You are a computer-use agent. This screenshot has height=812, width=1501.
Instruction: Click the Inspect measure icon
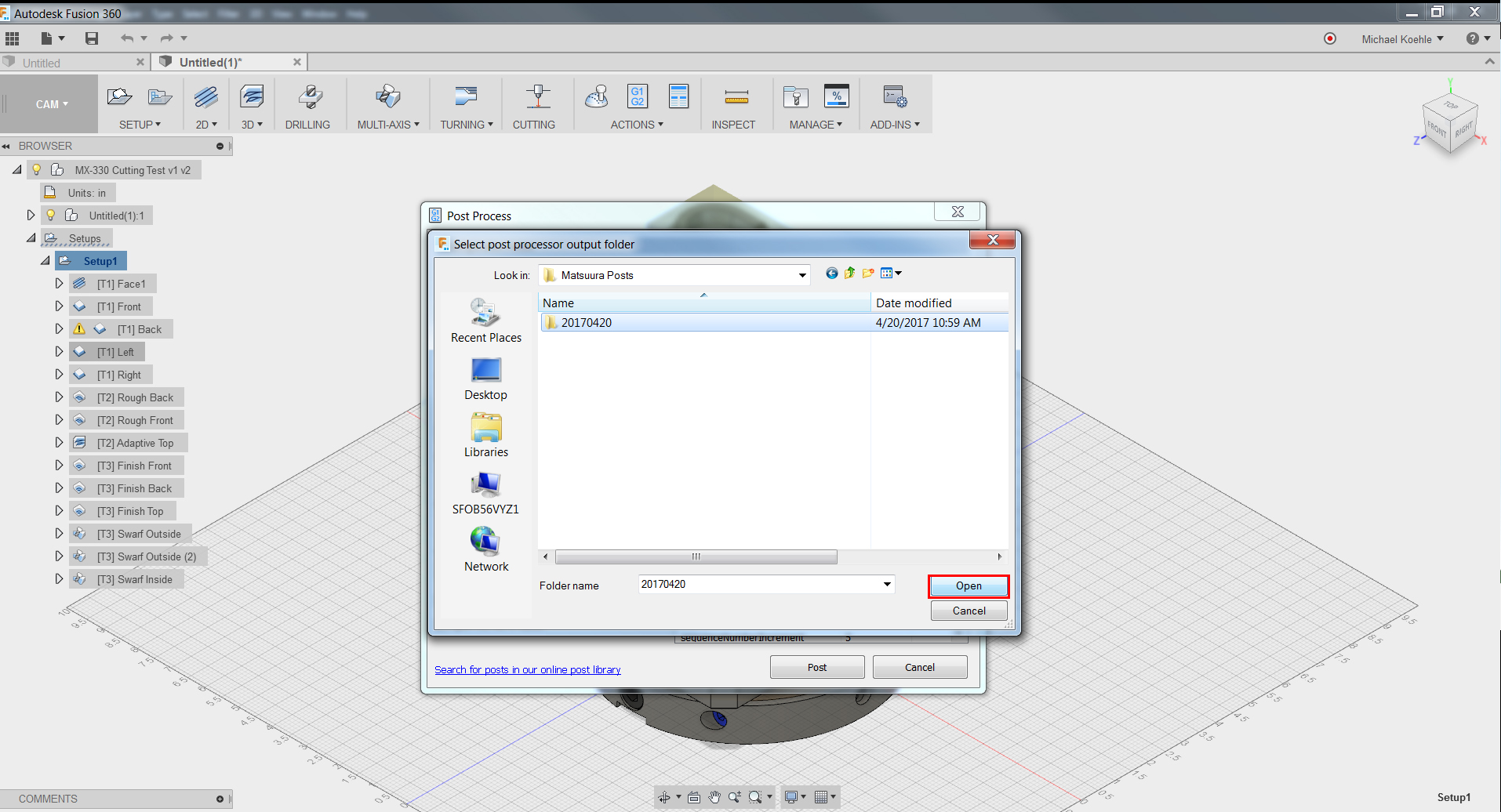tap(736, 97)
